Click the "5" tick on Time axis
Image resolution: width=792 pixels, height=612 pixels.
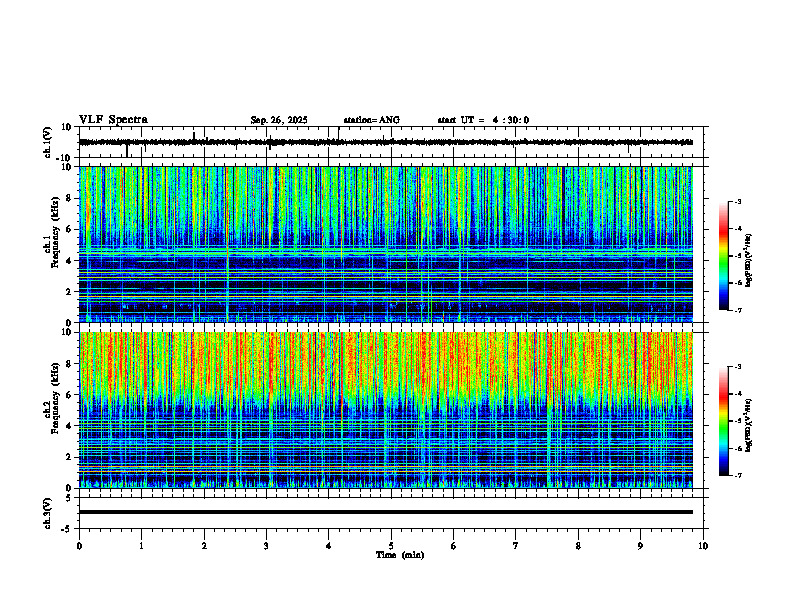point(391,546)
